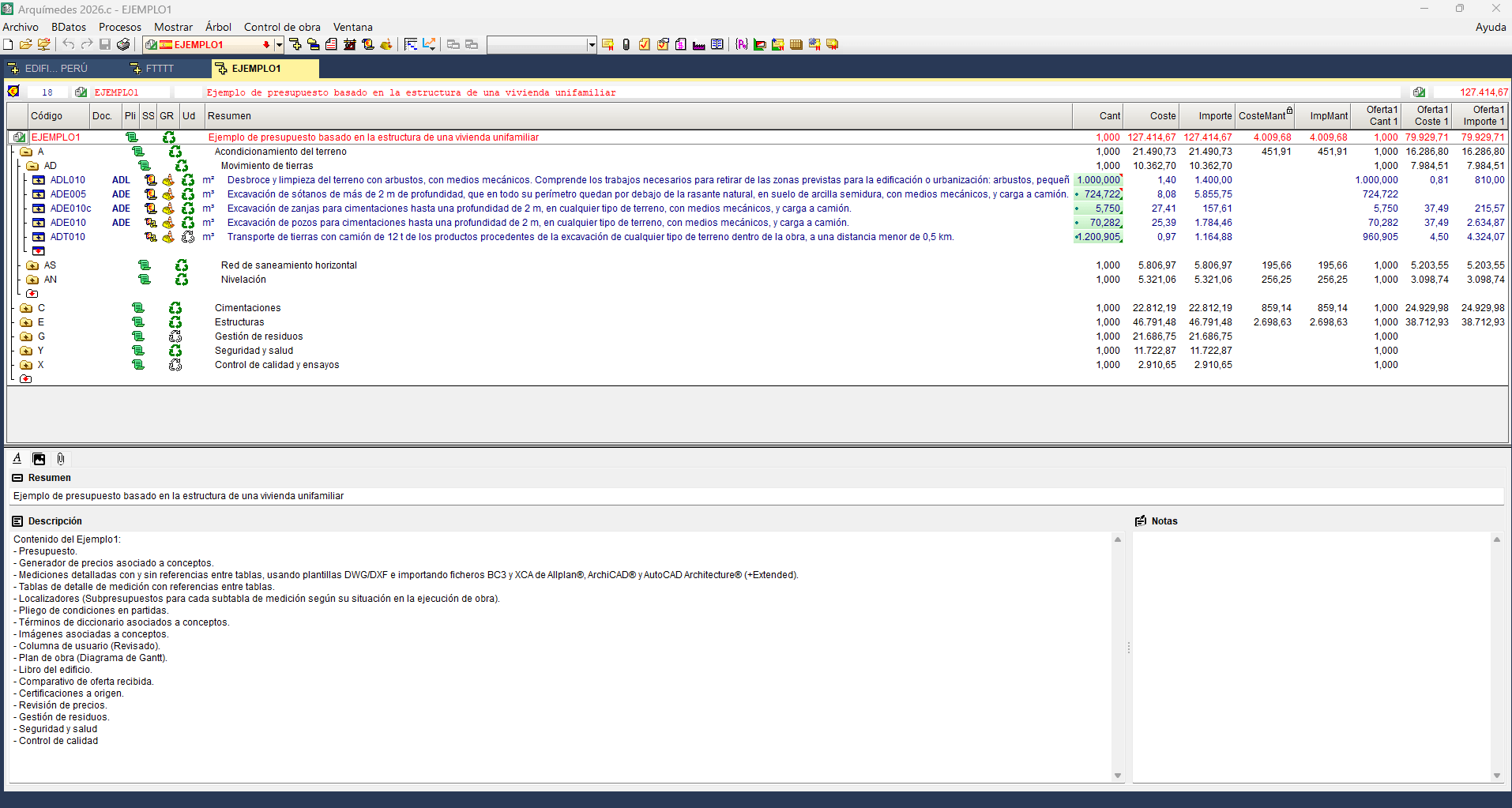Click the undo arrow in the toolbar
The image size is (1512, 808).
[x=69, y=45]
